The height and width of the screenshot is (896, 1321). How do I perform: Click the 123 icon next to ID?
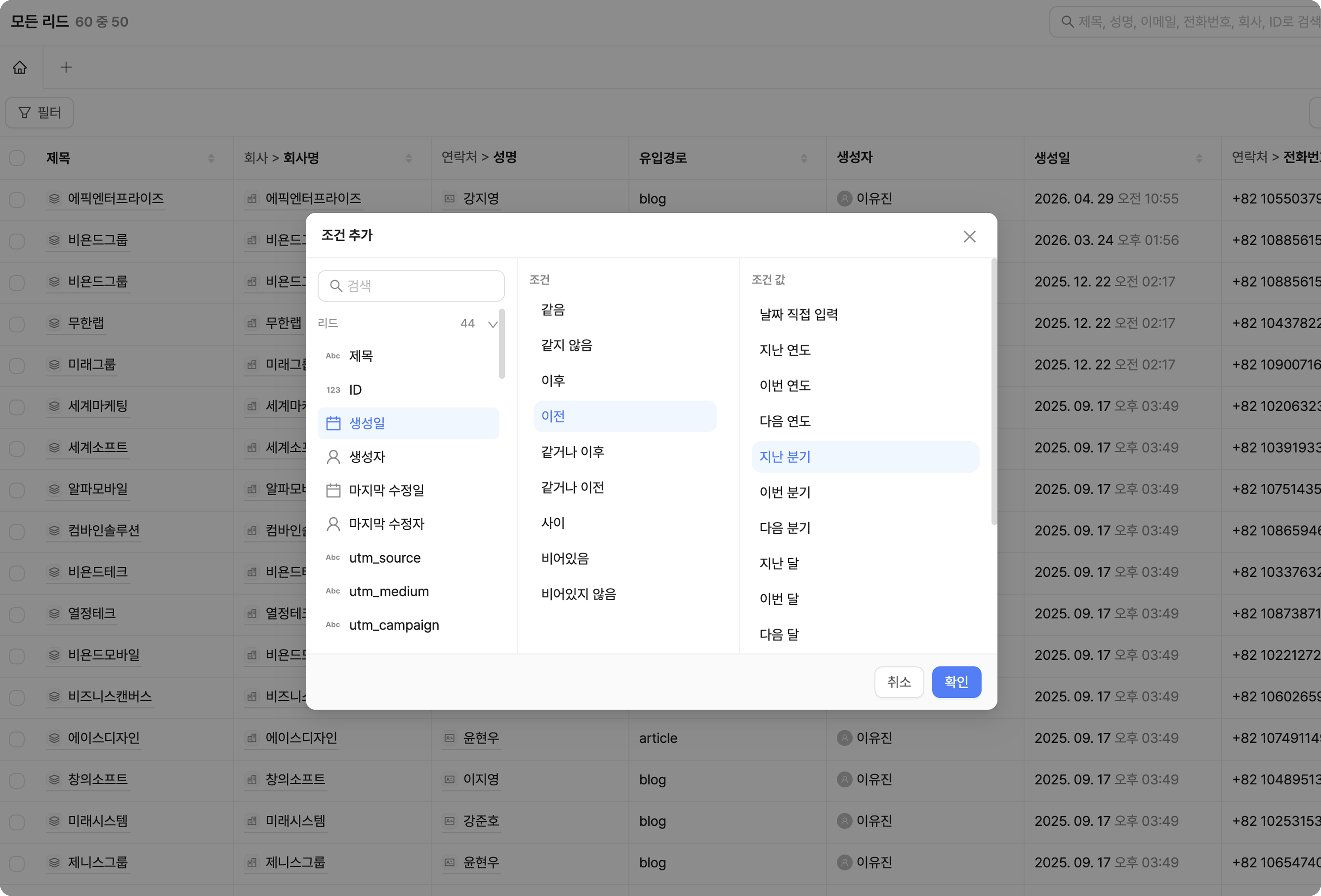333,390
